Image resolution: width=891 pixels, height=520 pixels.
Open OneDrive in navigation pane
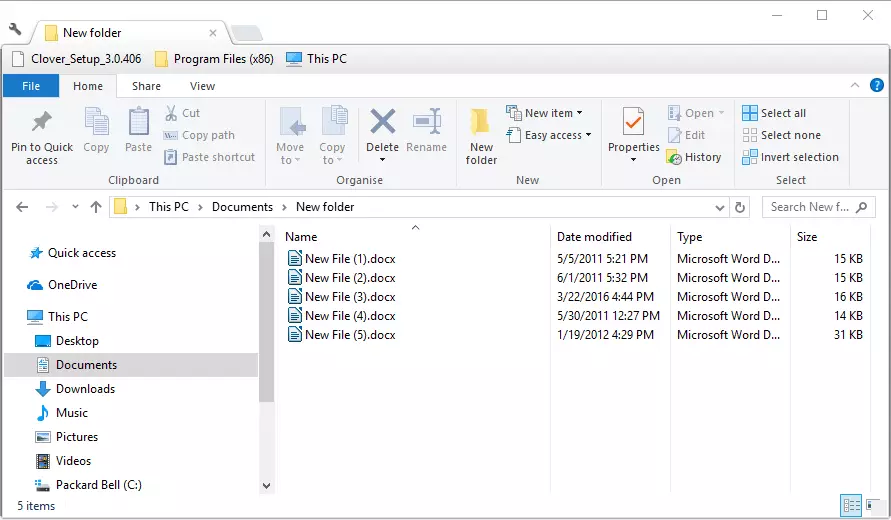[62, 285]
